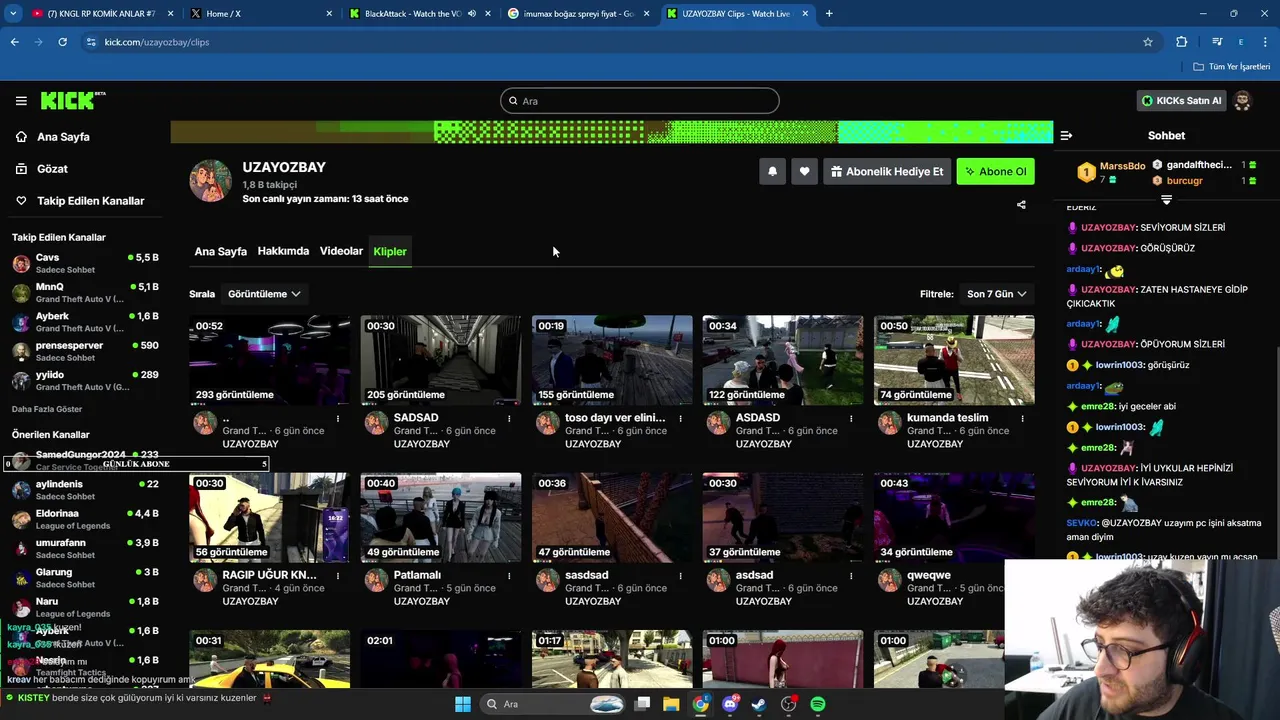
Task: Open options menu for toso dayı clip
Action: (x=680, y=419)
